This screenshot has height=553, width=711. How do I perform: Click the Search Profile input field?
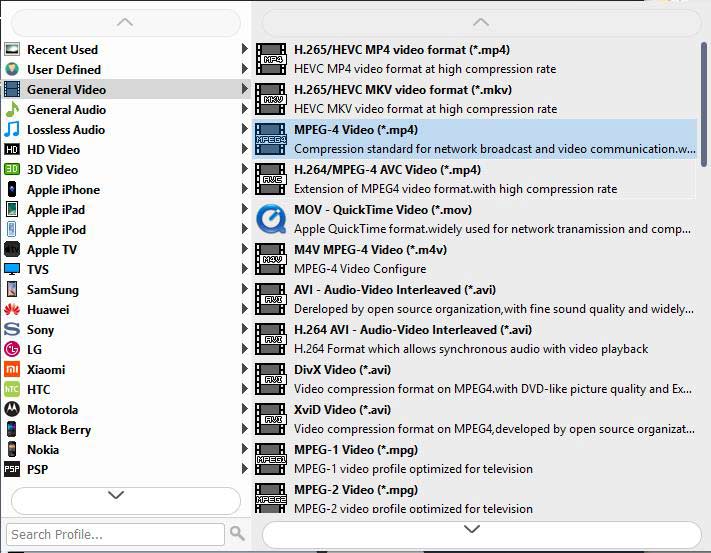115,534
